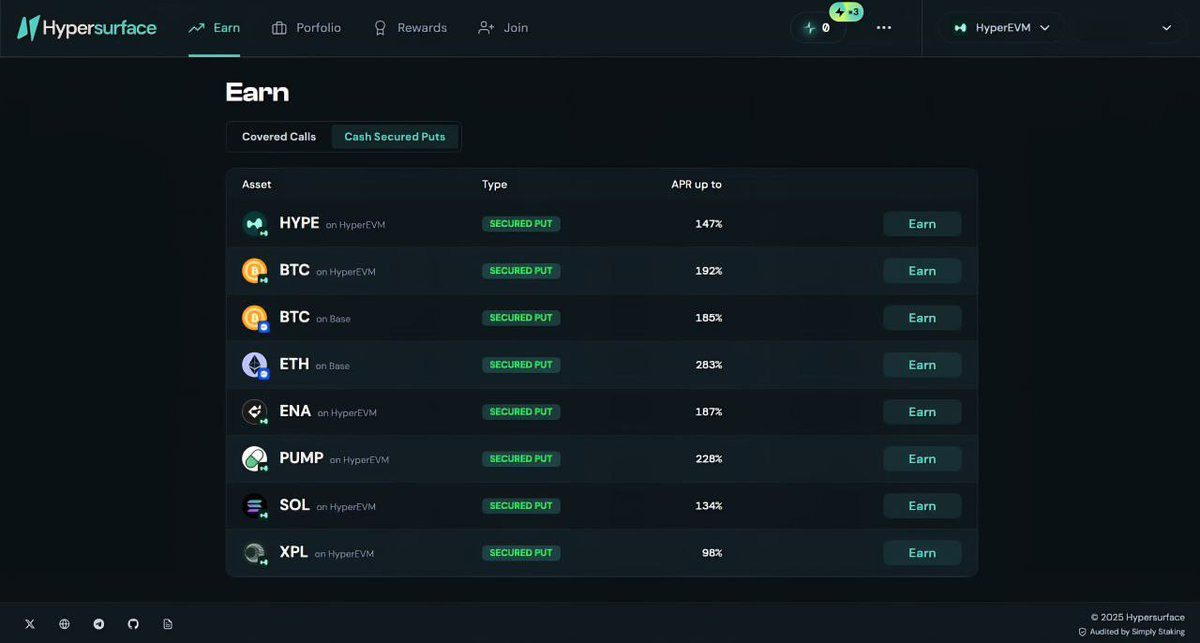Click the 98% APR value
The height and width of the screenshot is (643, 1200).
712,553
